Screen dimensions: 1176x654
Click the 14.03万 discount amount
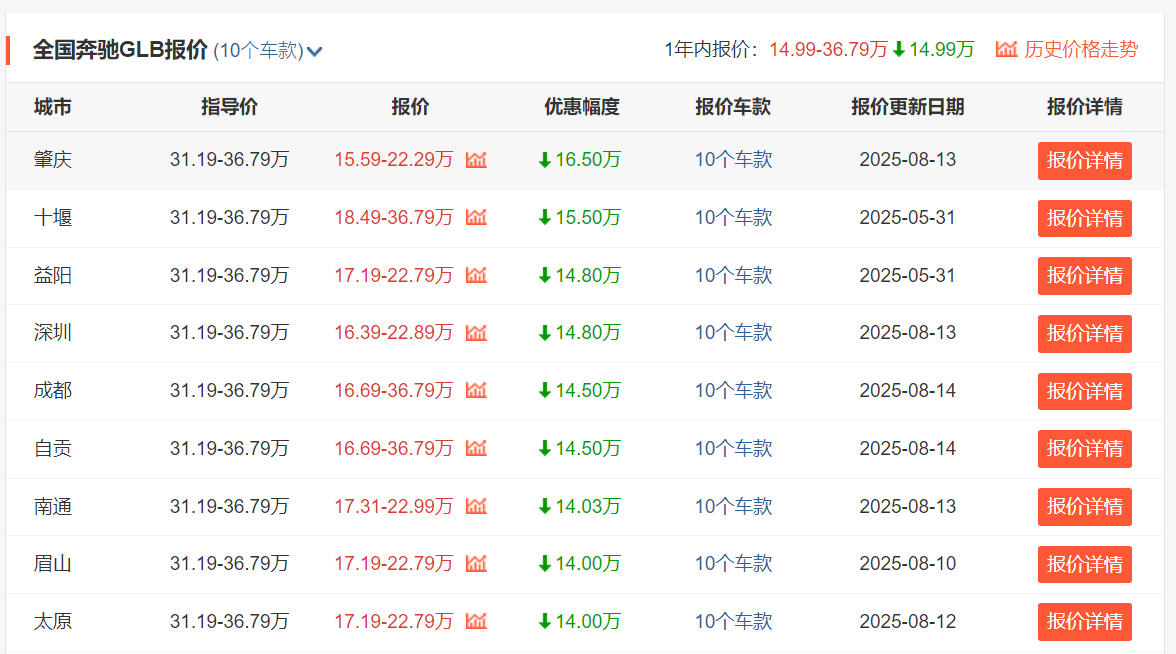click(588, 506)
